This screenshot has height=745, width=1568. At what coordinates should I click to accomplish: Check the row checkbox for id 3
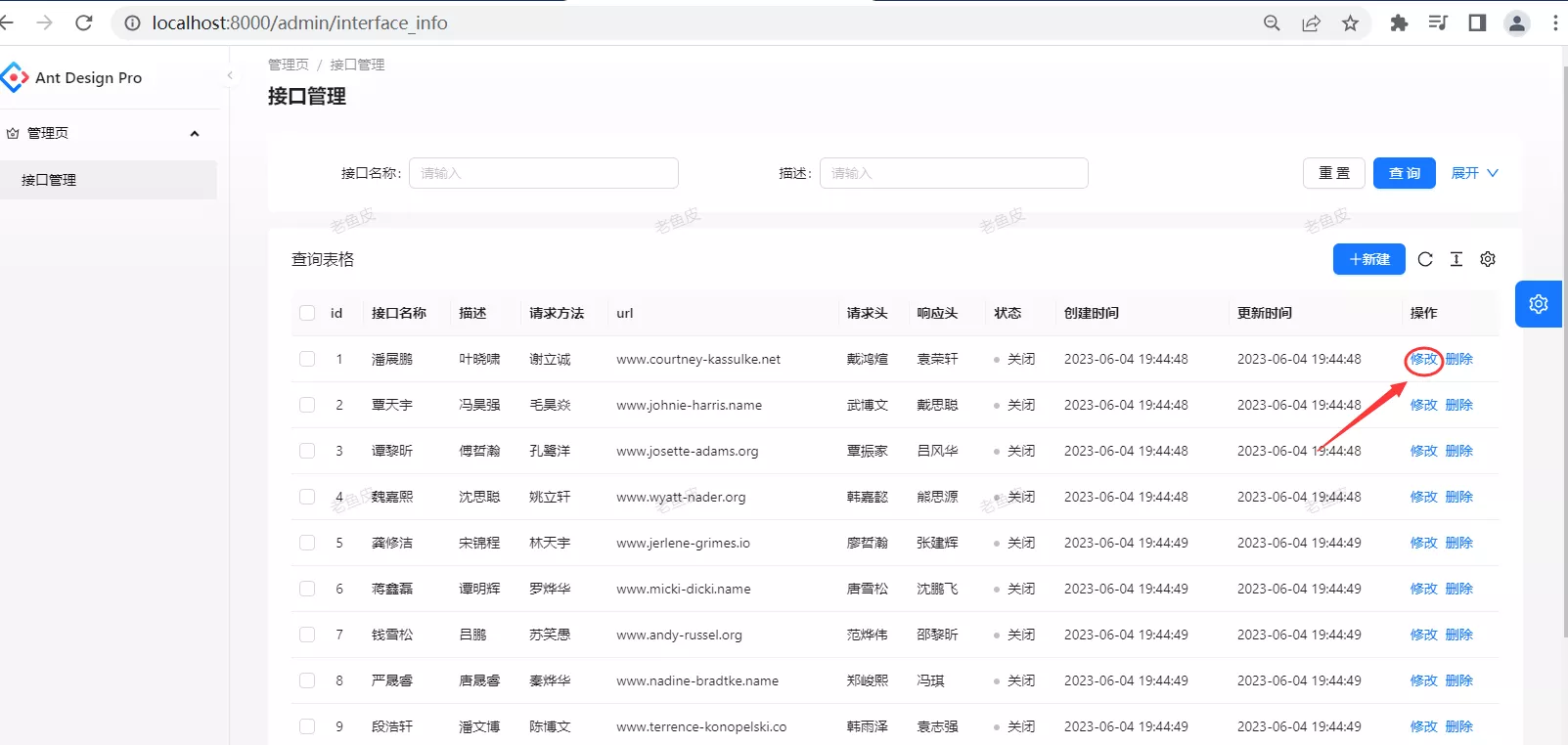(307, 451)
